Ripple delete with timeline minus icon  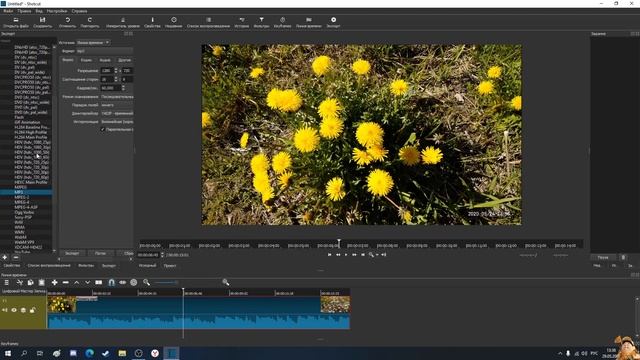click(65, 282)
